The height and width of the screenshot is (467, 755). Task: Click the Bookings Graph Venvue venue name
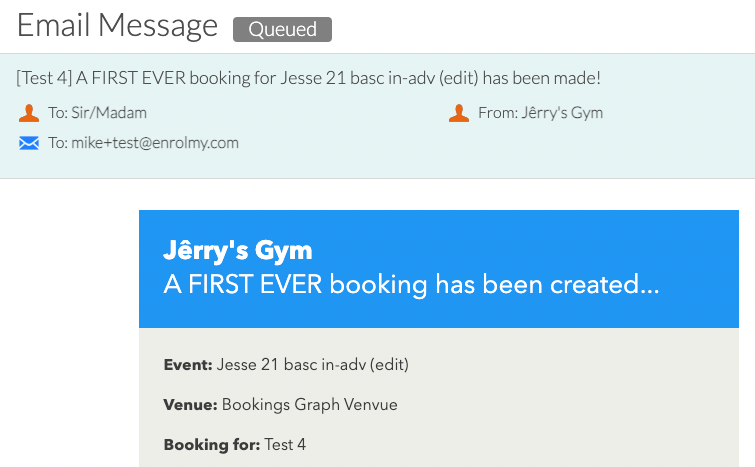(310, 404)
